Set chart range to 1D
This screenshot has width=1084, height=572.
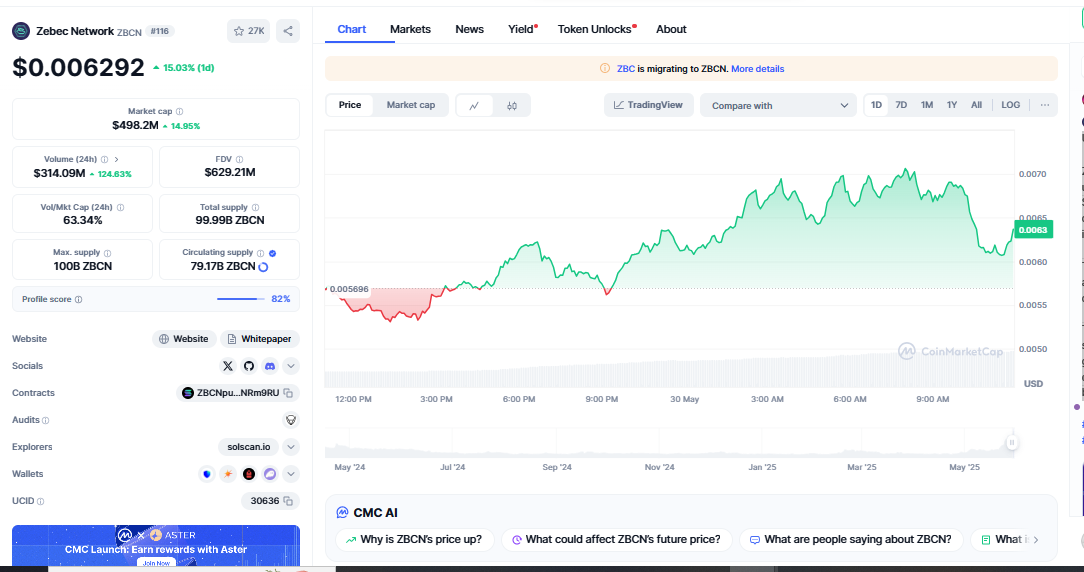(x=877, y=105)
